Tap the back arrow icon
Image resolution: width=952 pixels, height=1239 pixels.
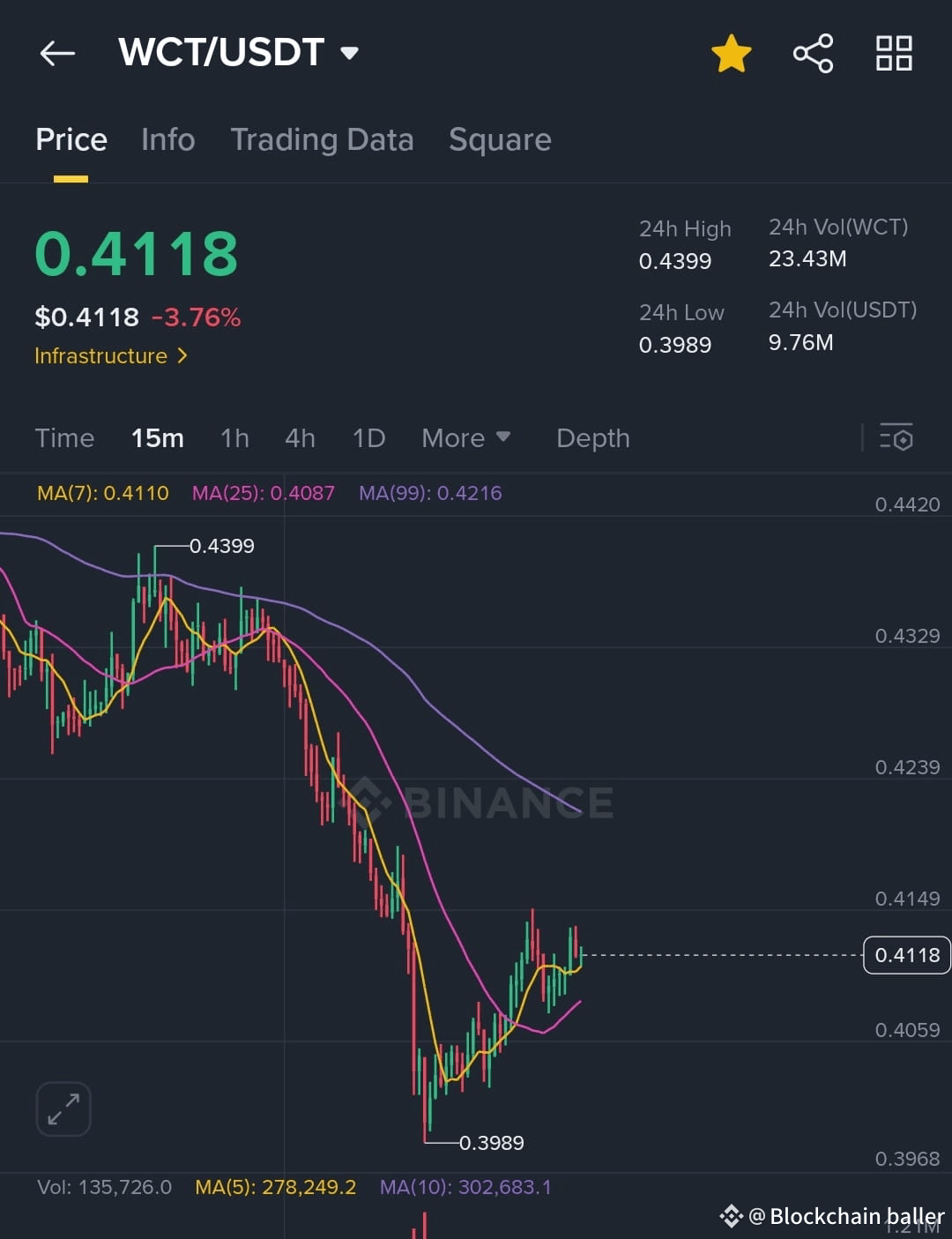[x=57, y=54]
